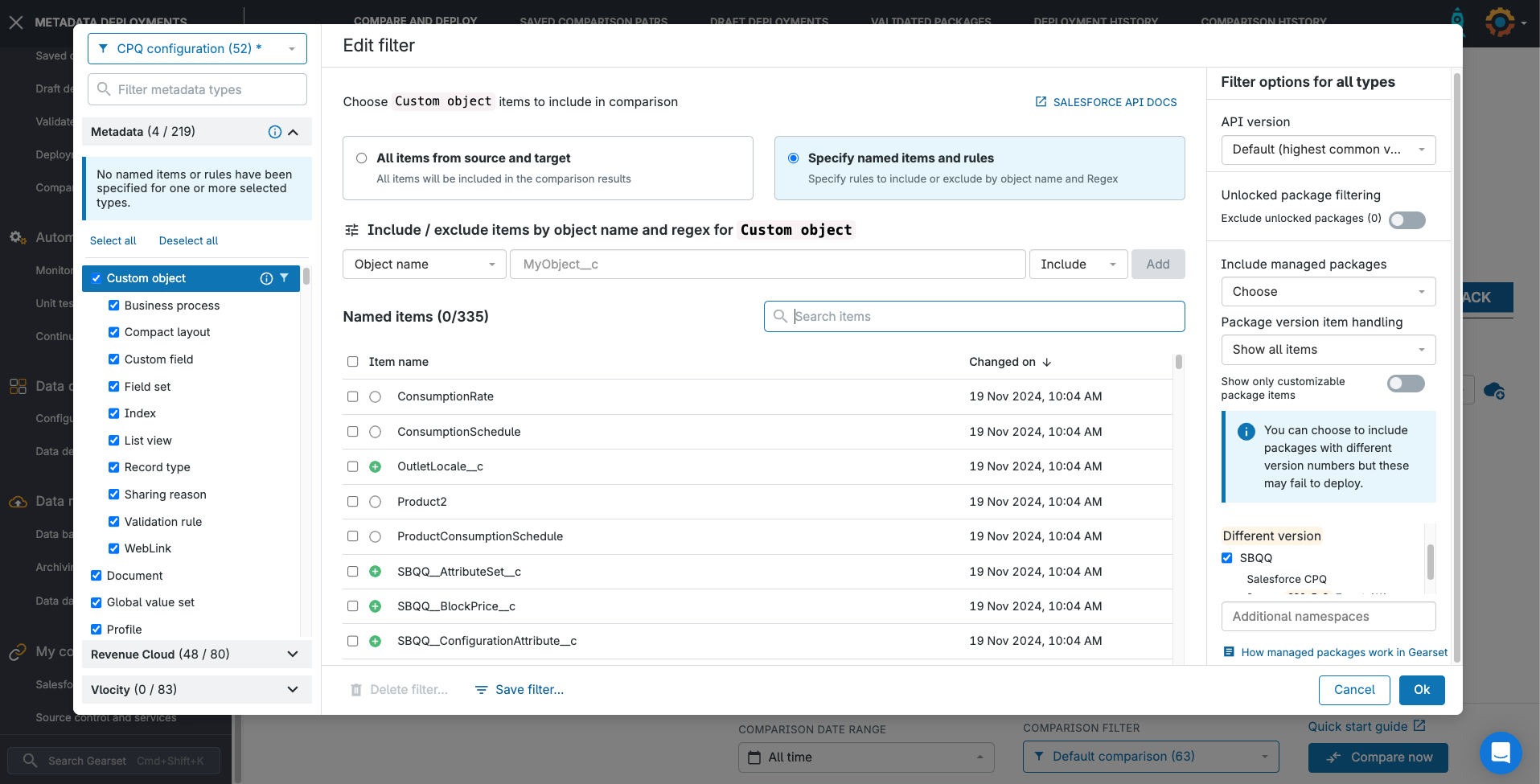The height and width of the screenshot is (784, 1540).
Task: Check the box for SBQQ__BlockPrice__c
Action: (x=352, y=606)
